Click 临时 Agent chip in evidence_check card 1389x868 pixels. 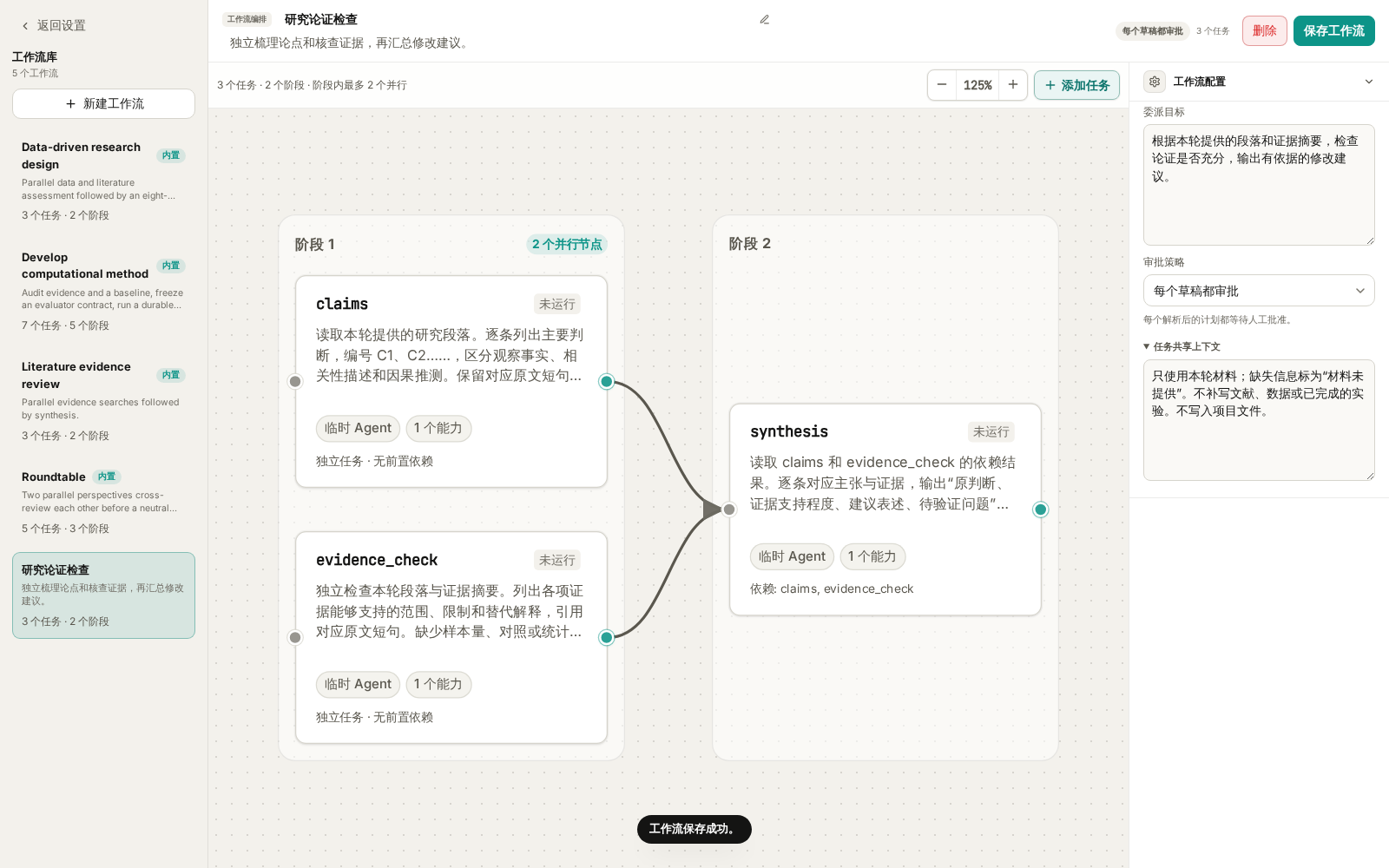358,684
